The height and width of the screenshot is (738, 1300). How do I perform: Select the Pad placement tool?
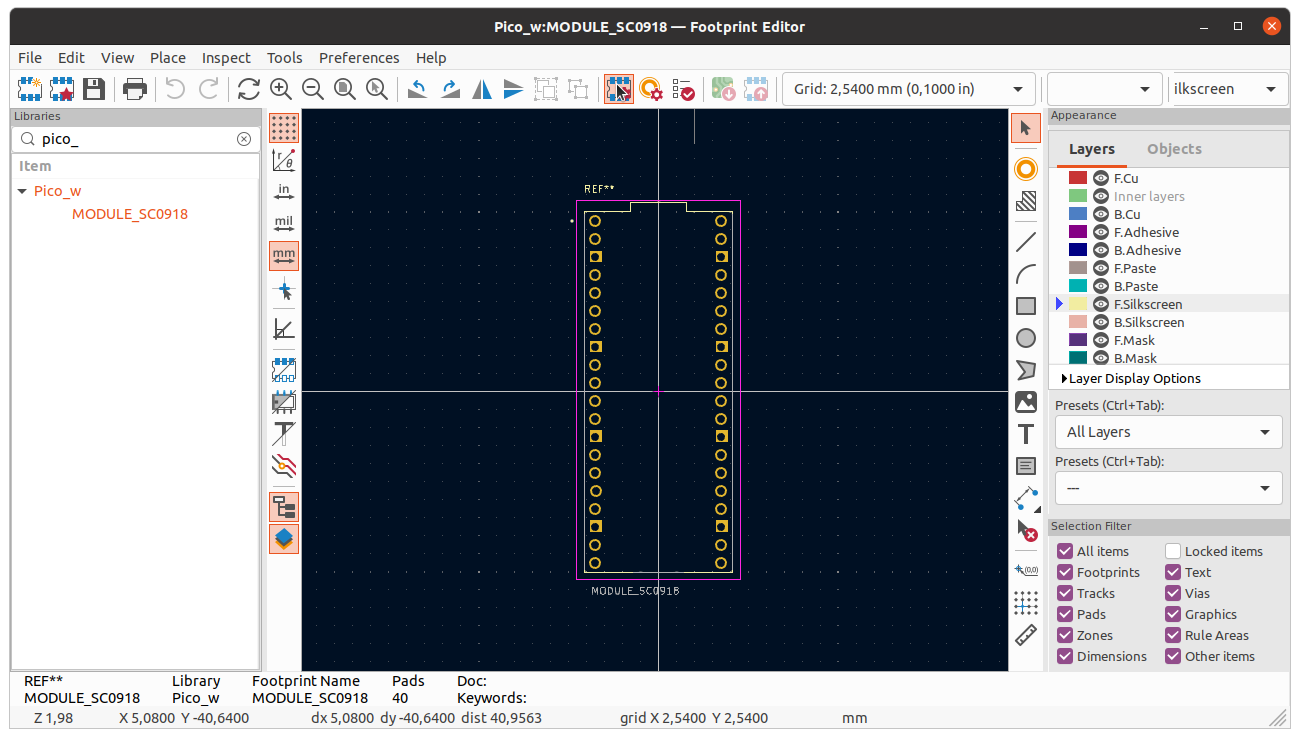pos(1025,169)
